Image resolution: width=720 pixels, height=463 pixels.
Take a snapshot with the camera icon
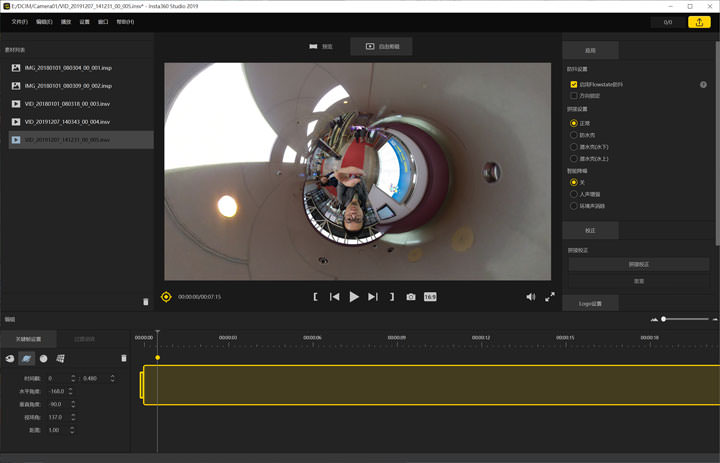click(x=411, y=297)
